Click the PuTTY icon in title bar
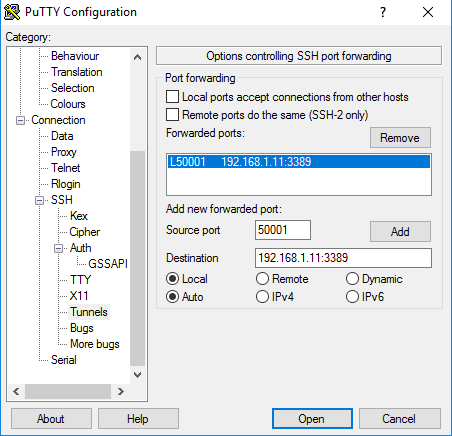The height and width of the screenshot is (436, 452). click(x=12, y=12)
